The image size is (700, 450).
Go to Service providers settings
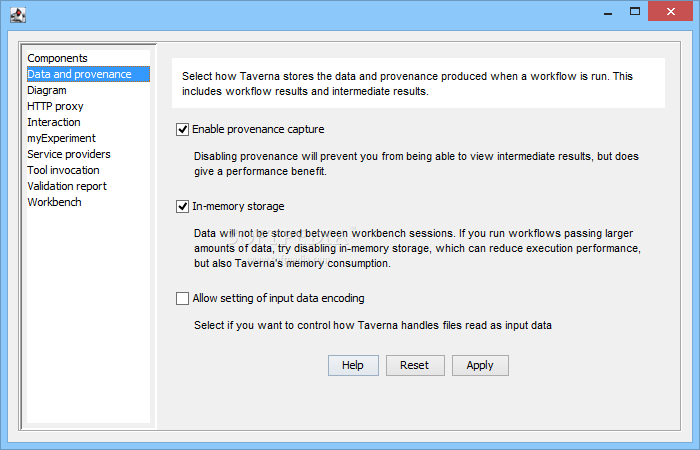88,154
